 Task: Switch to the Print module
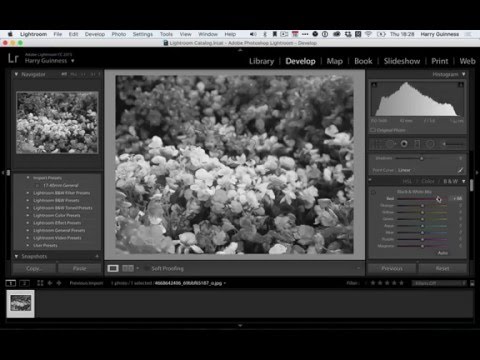click(x=440, y=61)
